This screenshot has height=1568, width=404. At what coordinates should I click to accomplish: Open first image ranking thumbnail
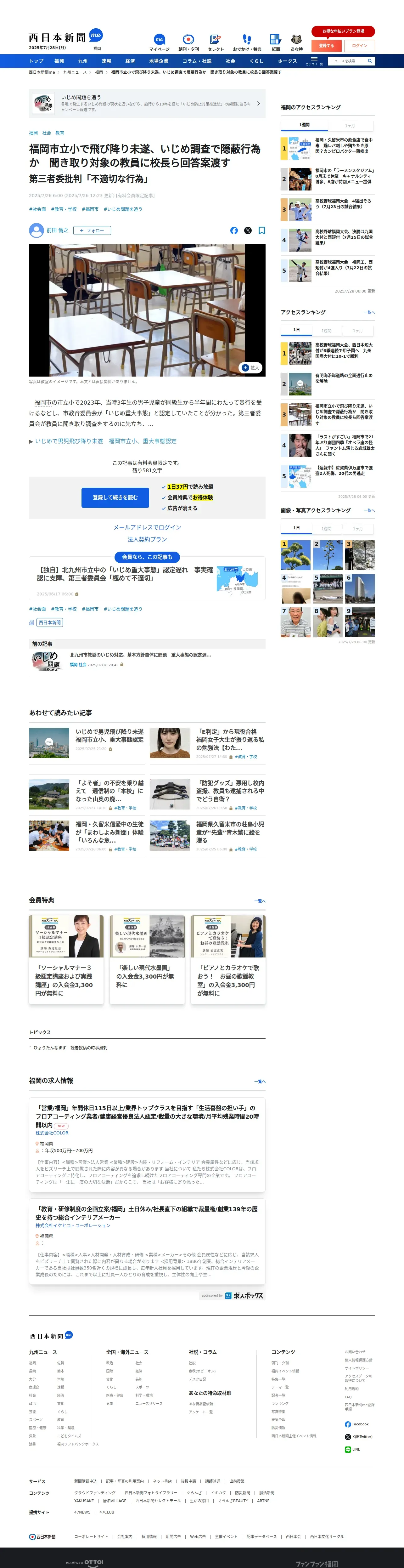click(296, 555)
